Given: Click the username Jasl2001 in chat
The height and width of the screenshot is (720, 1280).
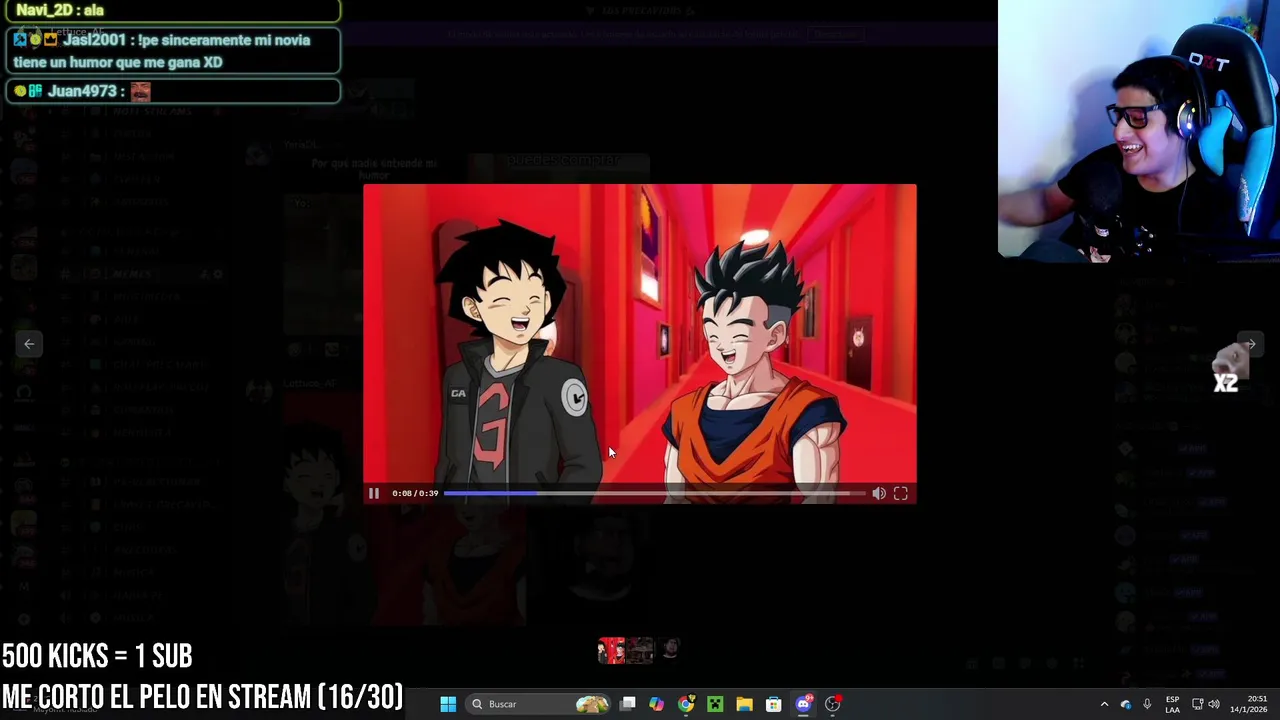Looking at the screenshot, I should pyautogui.click(x=94, y=40).
